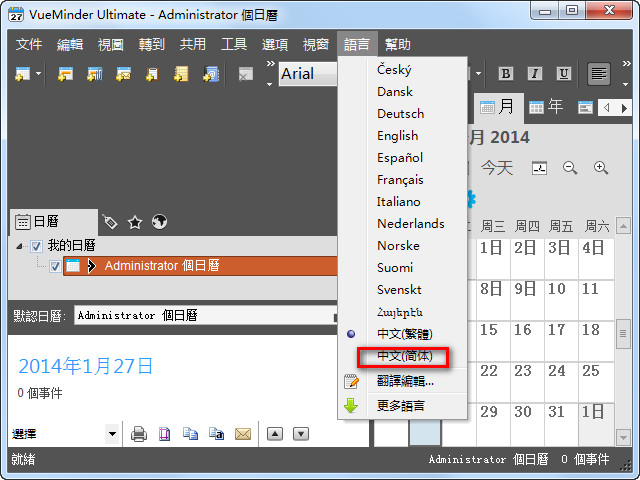Image resolution: width=640 pixels, height=480 pixels.
Task: Select Administrator 個日曆 tree row
Action: pyautogui.click(x=200, y=266)
